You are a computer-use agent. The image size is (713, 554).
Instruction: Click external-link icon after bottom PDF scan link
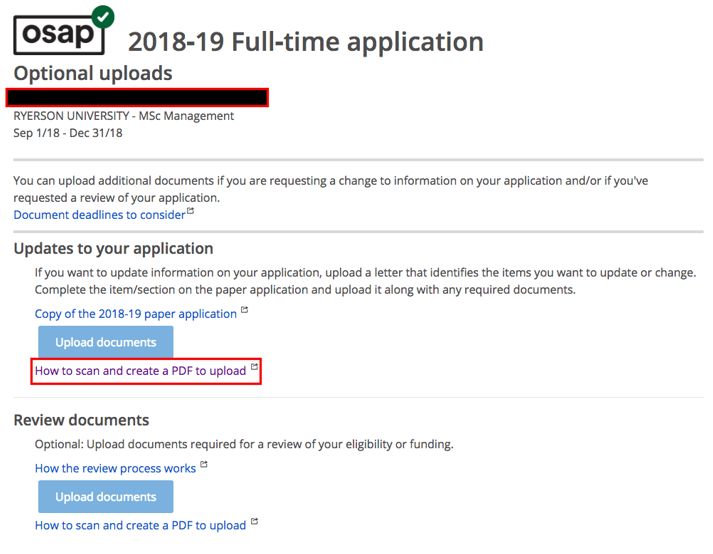253,522
